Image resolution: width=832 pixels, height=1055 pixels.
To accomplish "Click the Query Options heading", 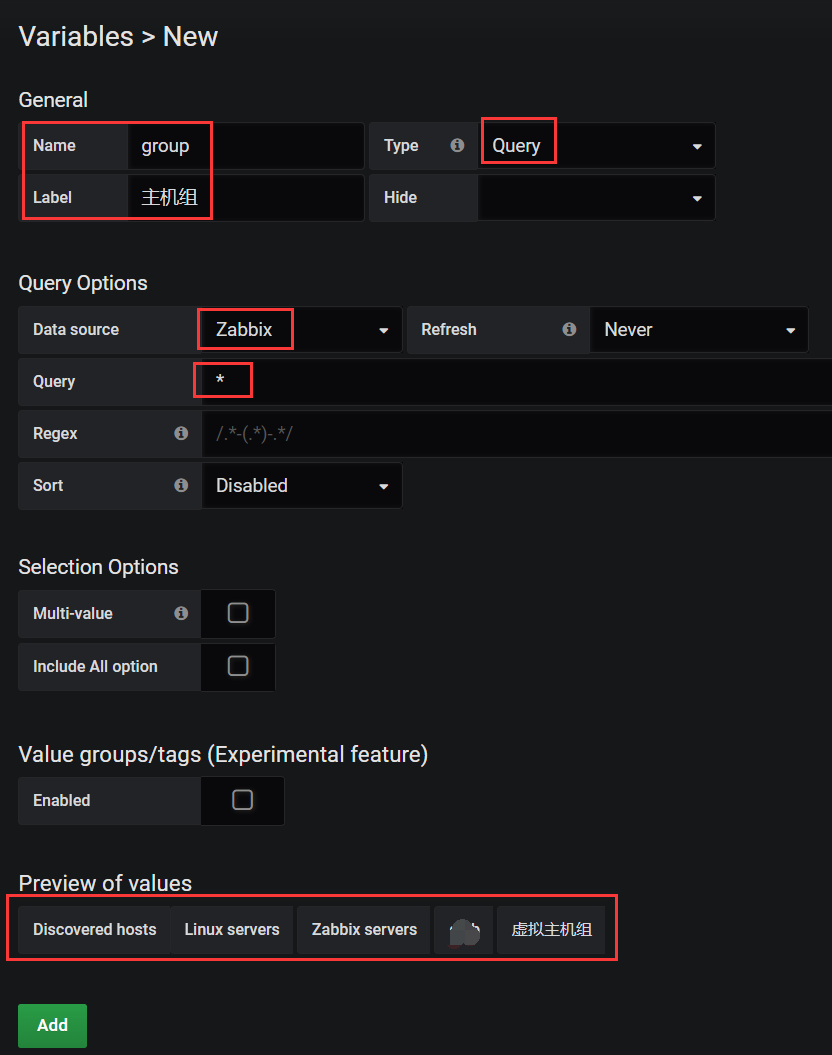I will 83,283.
